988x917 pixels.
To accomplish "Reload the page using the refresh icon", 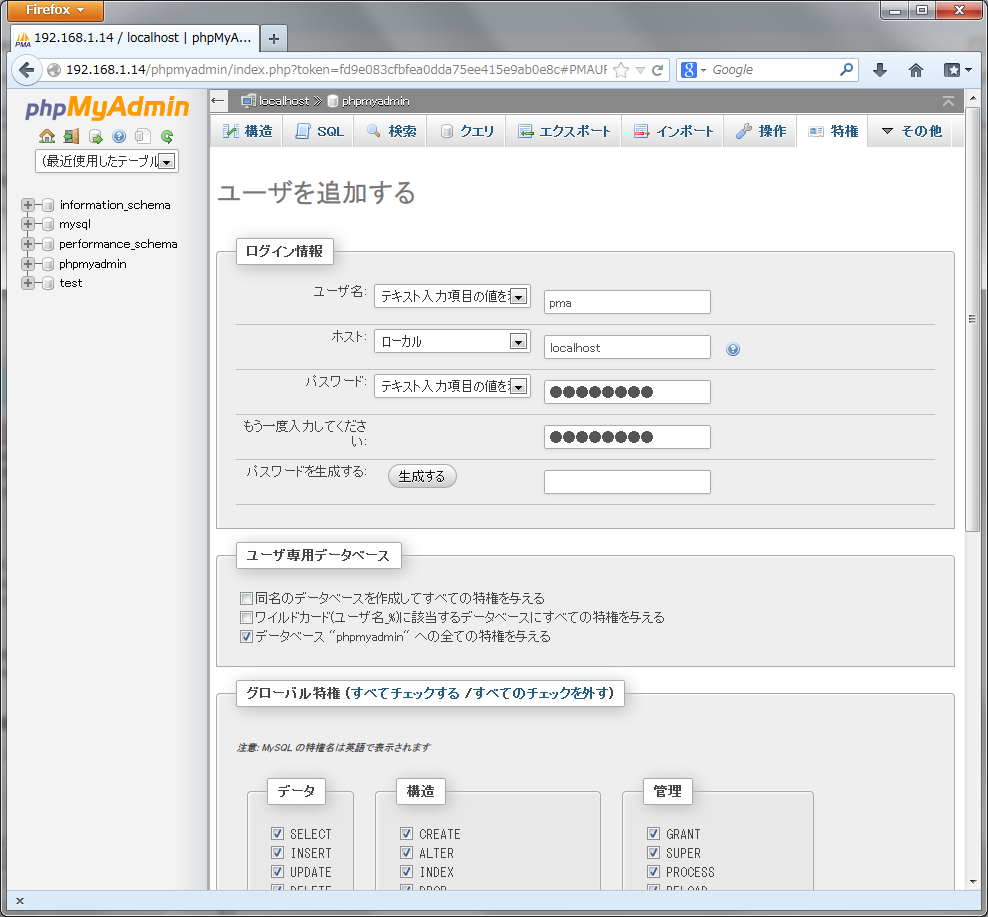I will click(657, 70).
